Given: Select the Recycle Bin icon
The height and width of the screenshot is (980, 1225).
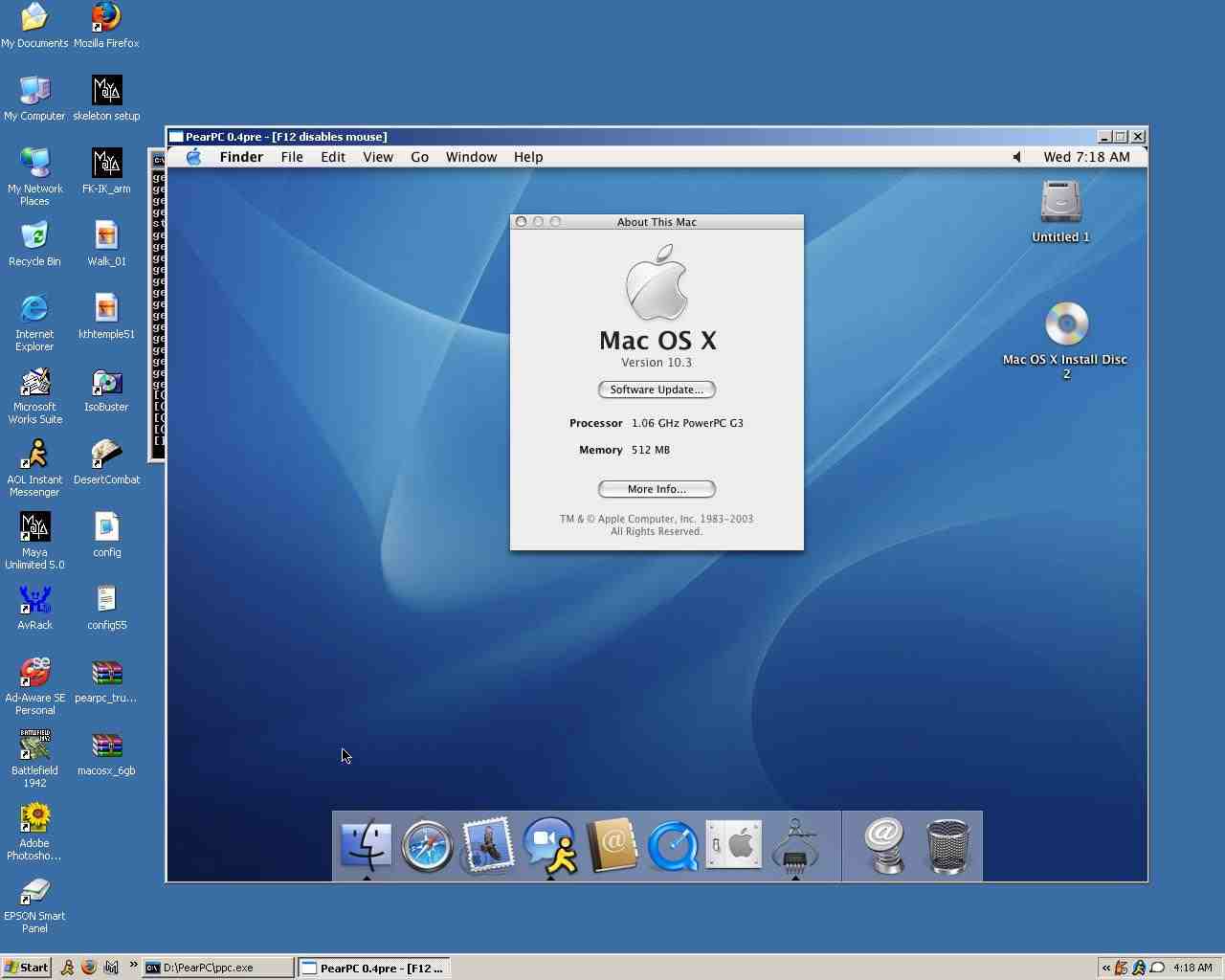Looking at the screenshot, I should tap(34, 243).
